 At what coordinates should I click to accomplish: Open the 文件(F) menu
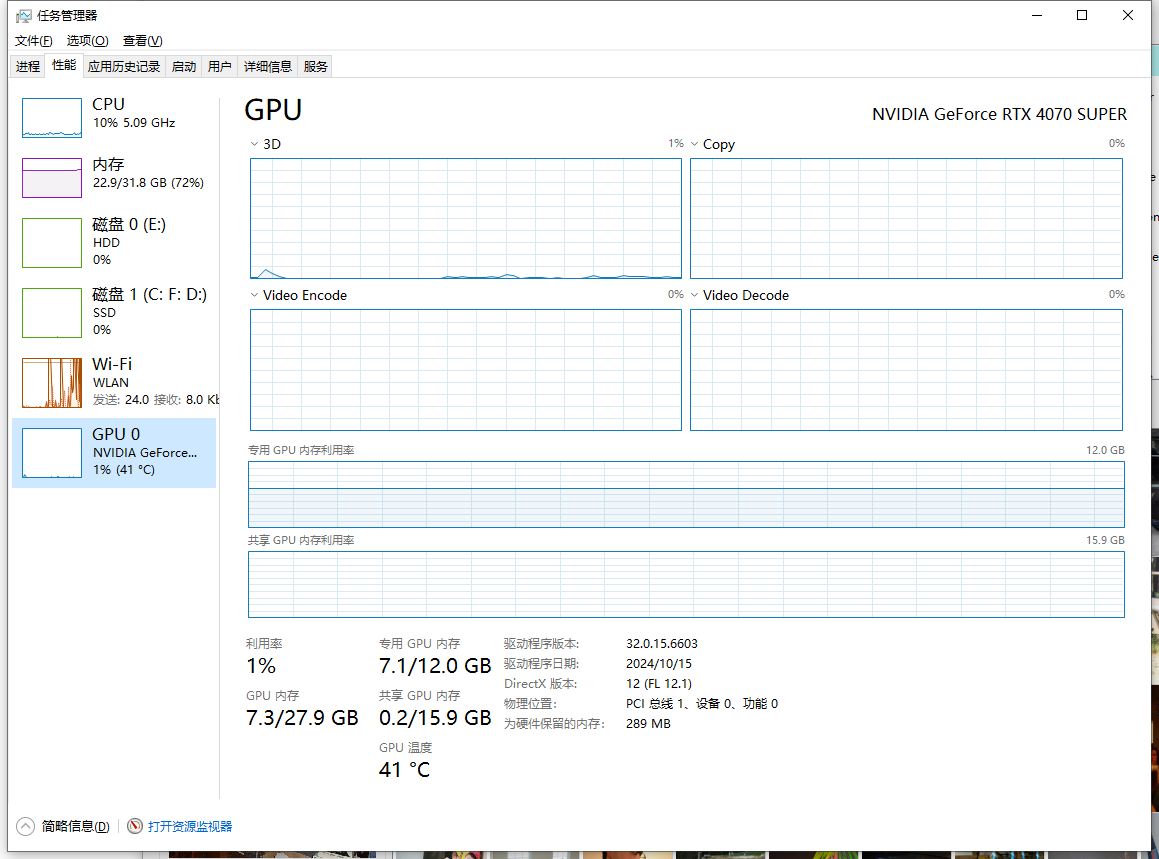coord(33,41)
